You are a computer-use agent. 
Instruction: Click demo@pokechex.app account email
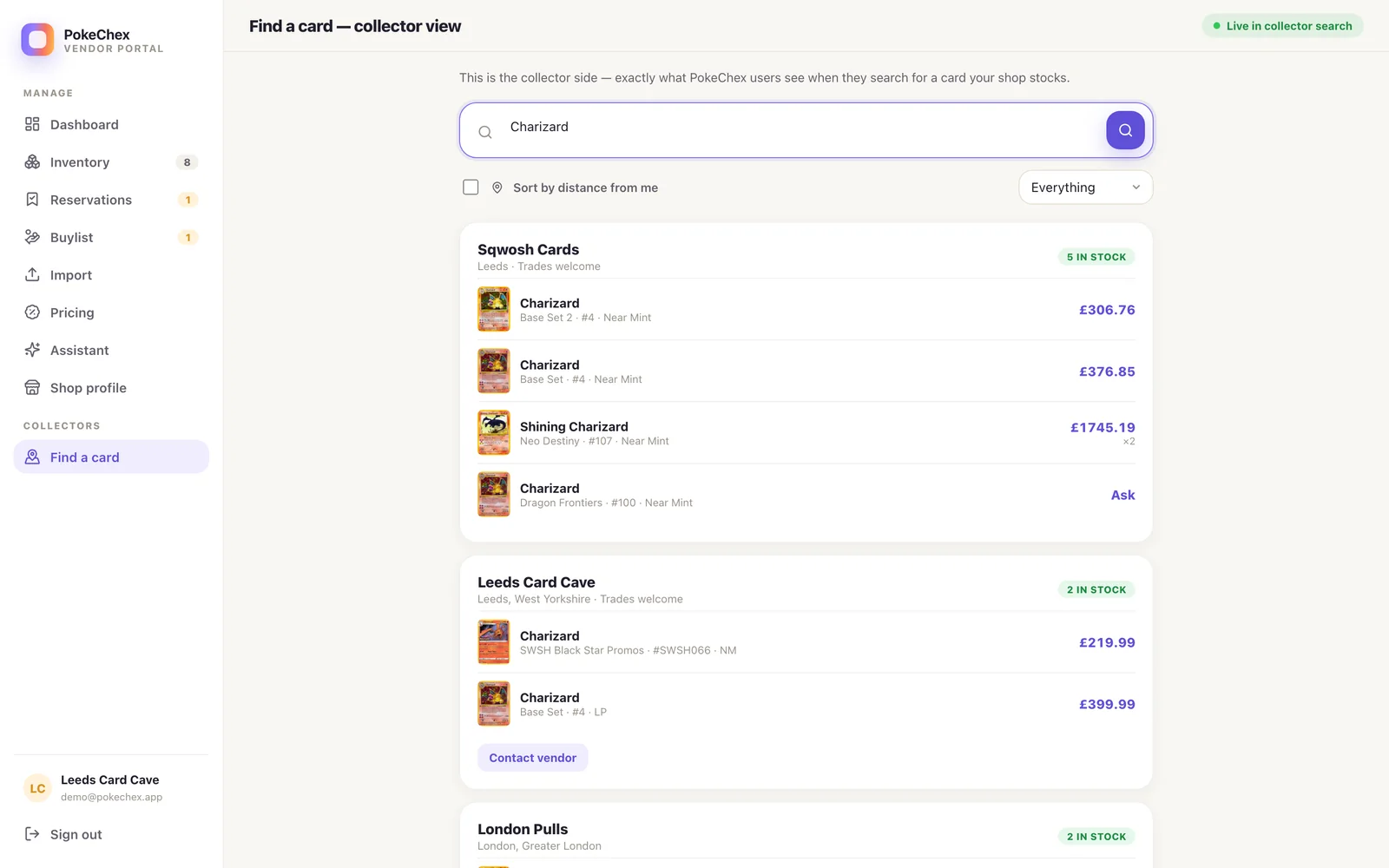point(111,797)
